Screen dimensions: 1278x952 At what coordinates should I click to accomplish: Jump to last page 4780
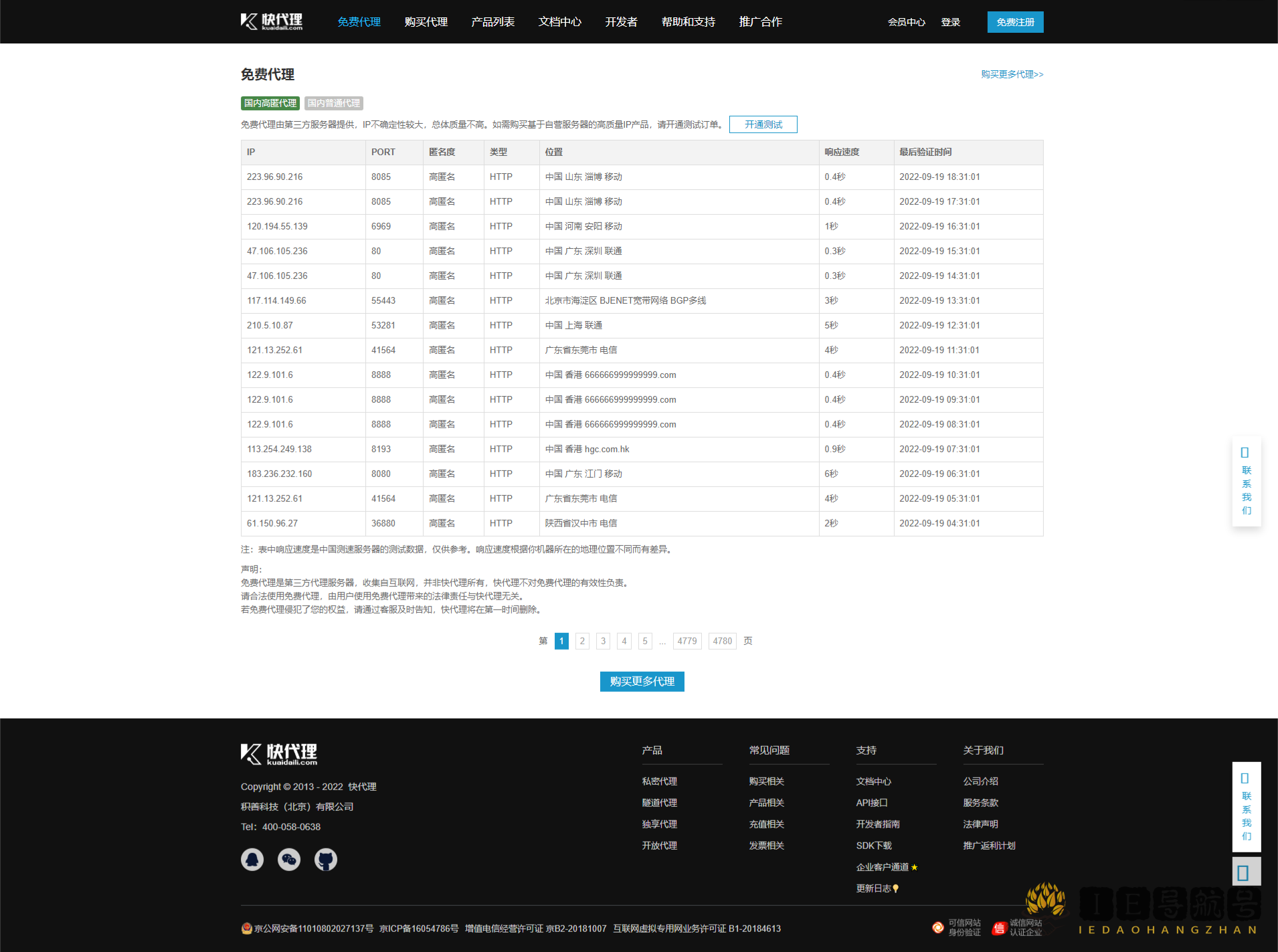pyautogui.click(x=722, y=641)
